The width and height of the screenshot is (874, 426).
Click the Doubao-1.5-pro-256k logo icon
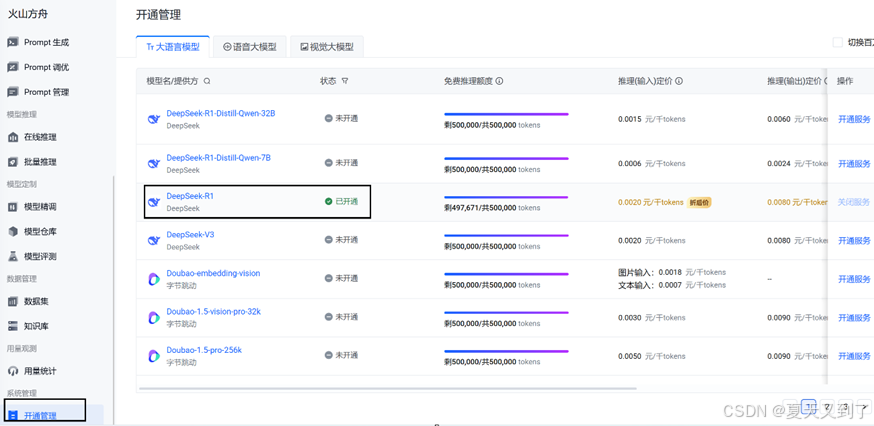coord(154,356)
